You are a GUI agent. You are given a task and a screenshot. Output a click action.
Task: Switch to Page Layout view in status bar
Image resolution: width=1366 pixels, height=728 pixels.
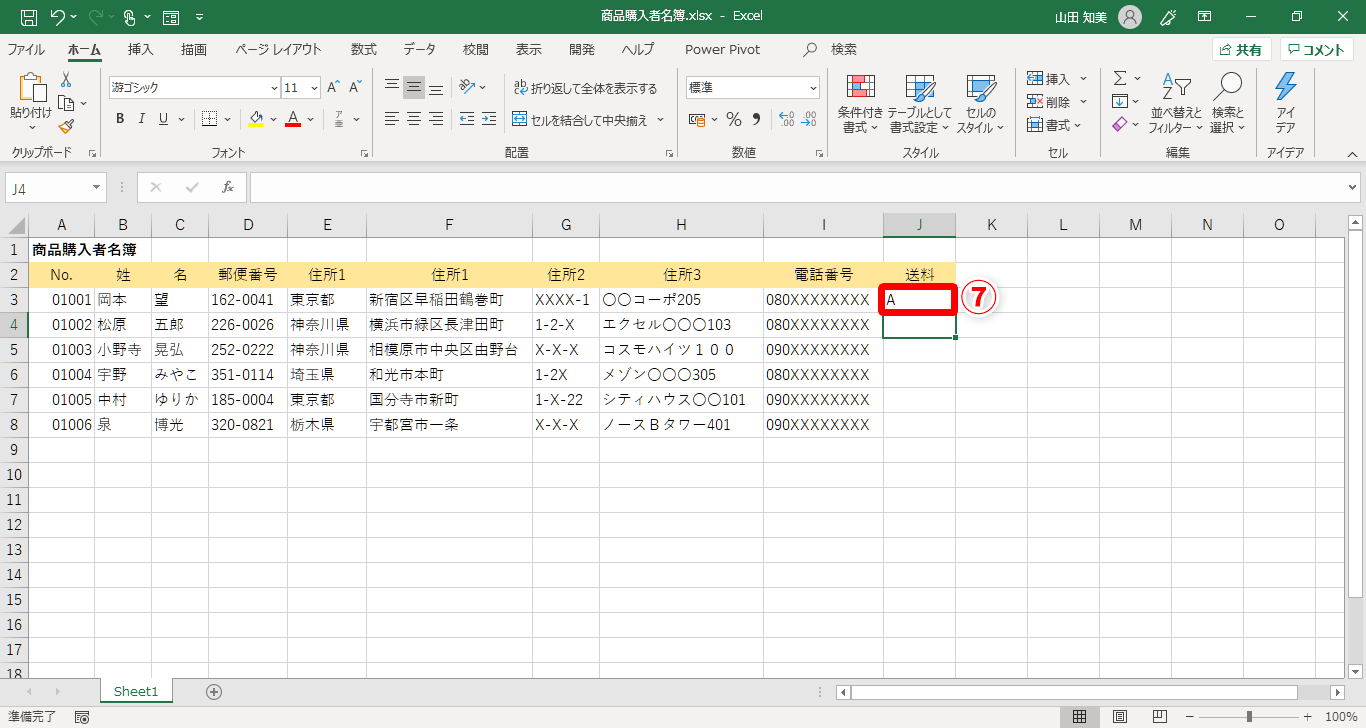point(1120,717)
